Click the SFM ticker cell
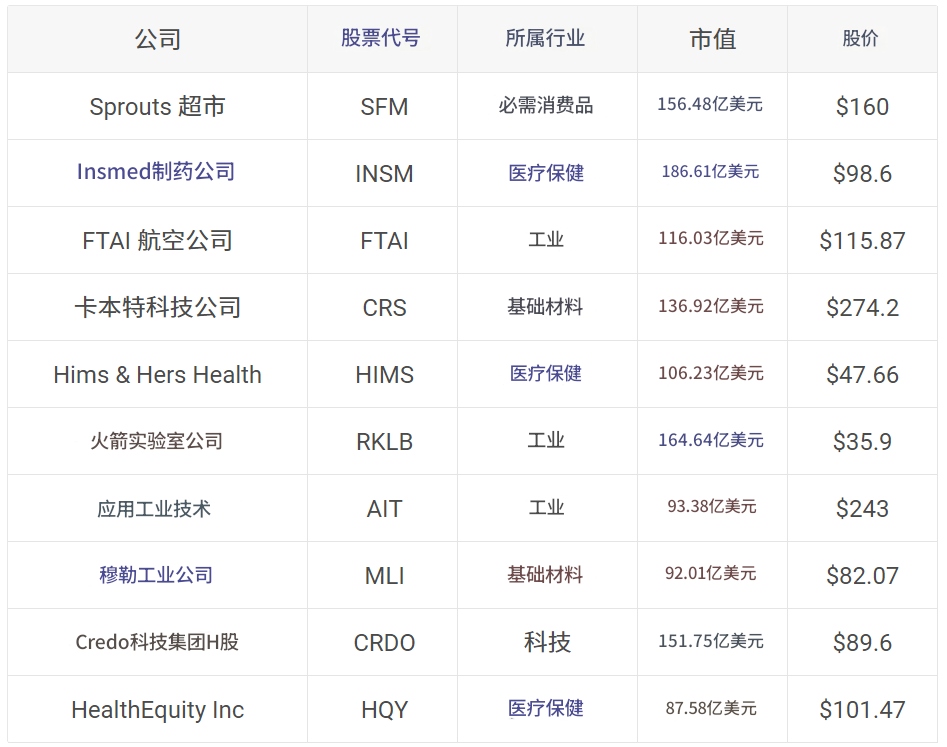 click(x=382, y=105)
